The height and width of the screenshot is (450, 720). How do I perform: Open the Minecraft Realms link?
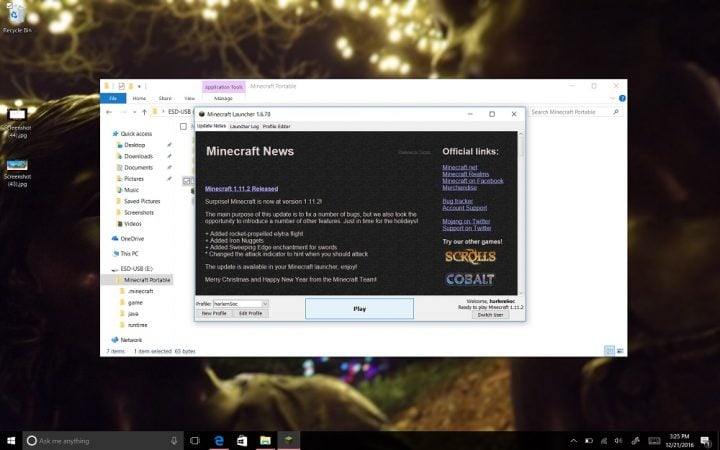(x=466, y=174)
